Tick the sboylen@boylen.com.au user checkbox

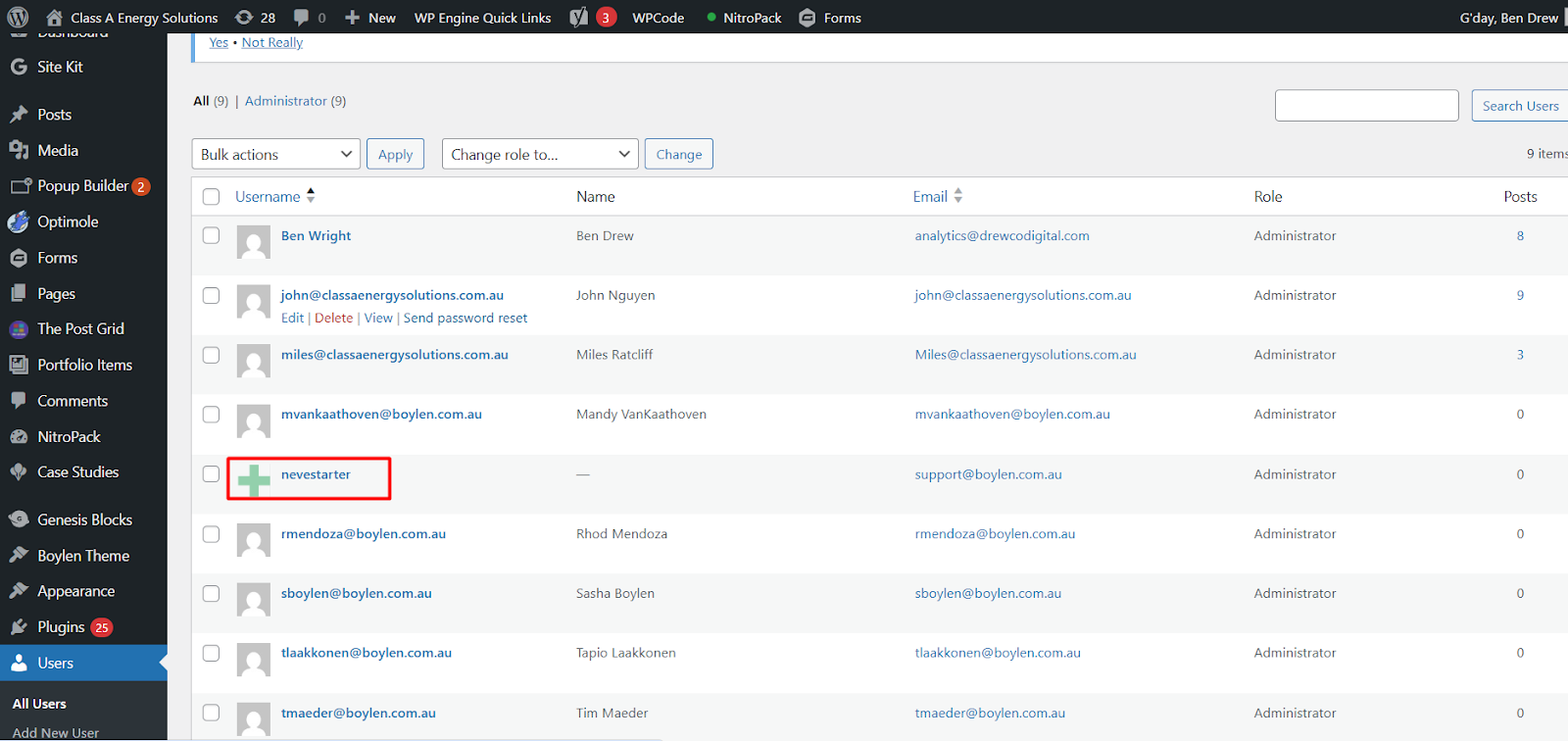click(211, 593)
